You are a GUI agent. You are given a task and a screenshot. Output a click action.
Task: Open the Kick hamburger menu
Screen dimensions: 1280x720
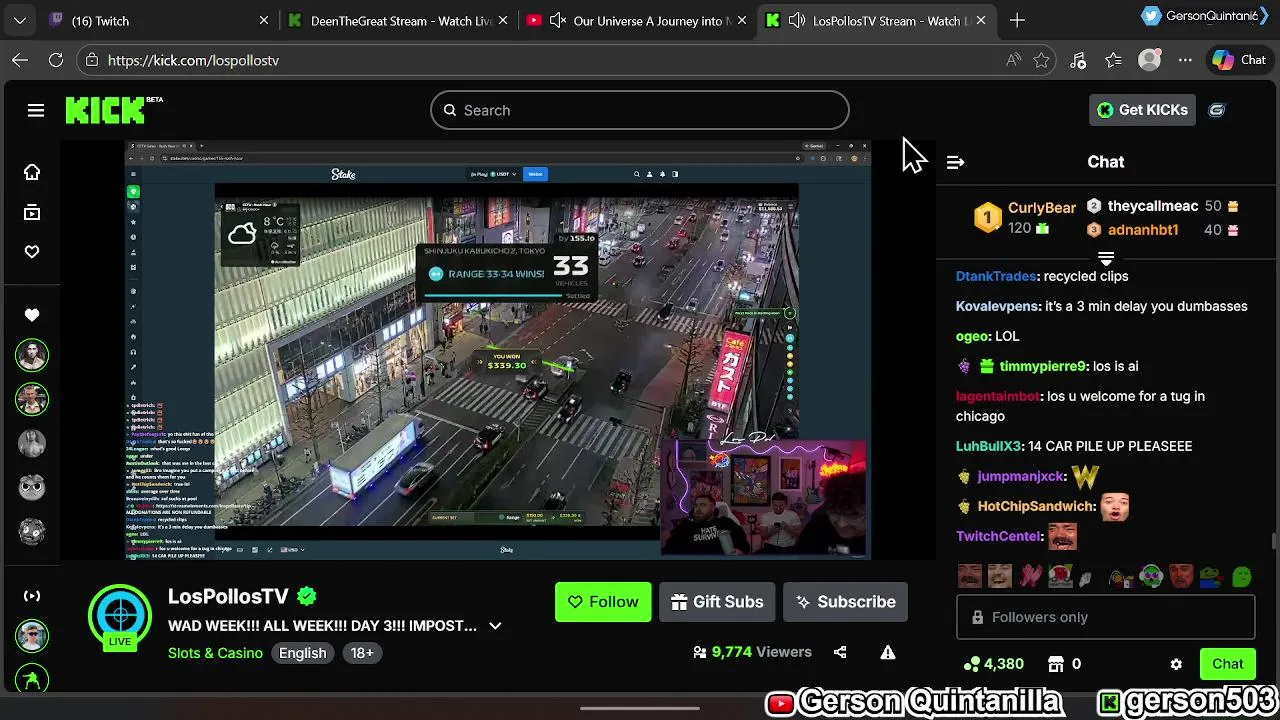36,110
